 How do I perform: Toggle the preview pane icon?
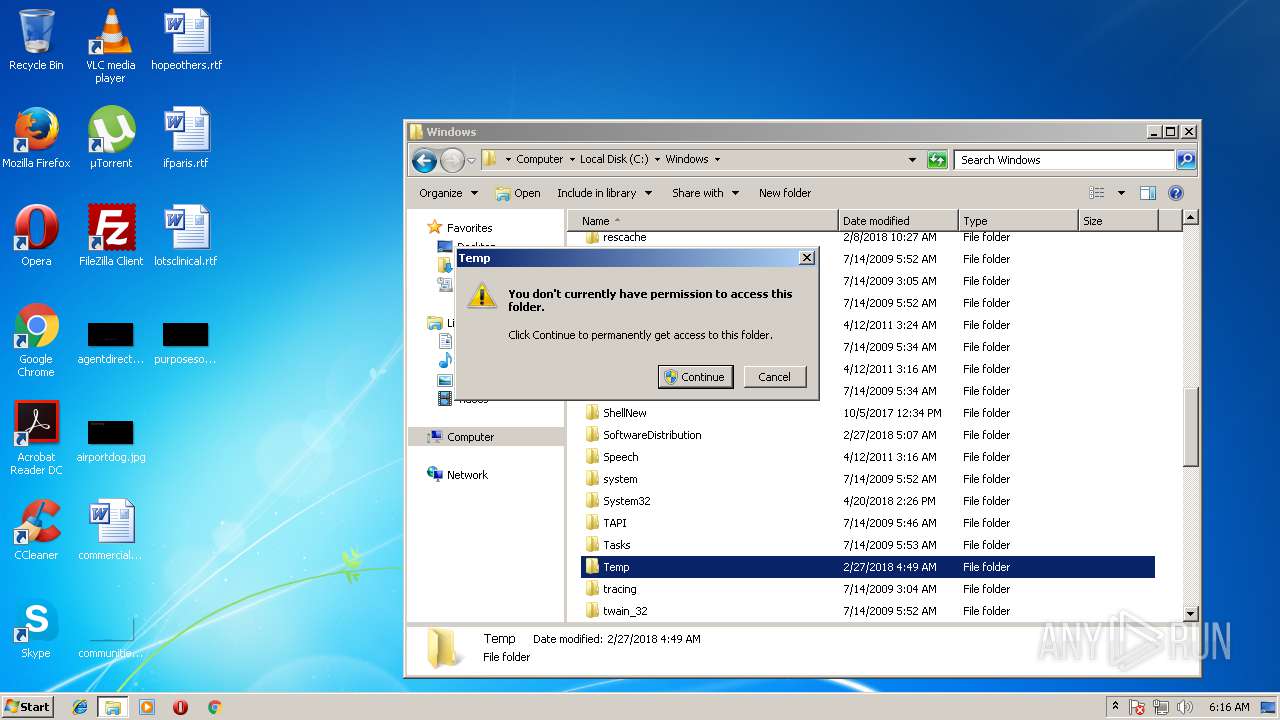click(x=1148, y=193)
